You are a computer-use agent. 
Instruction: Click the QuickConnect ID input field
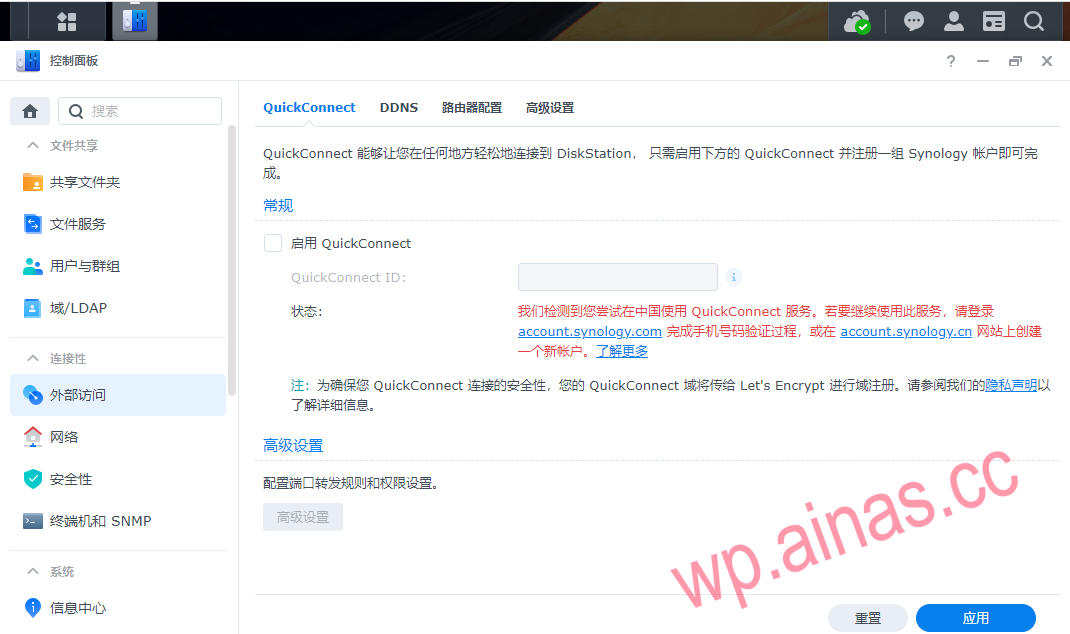(618, 277)
